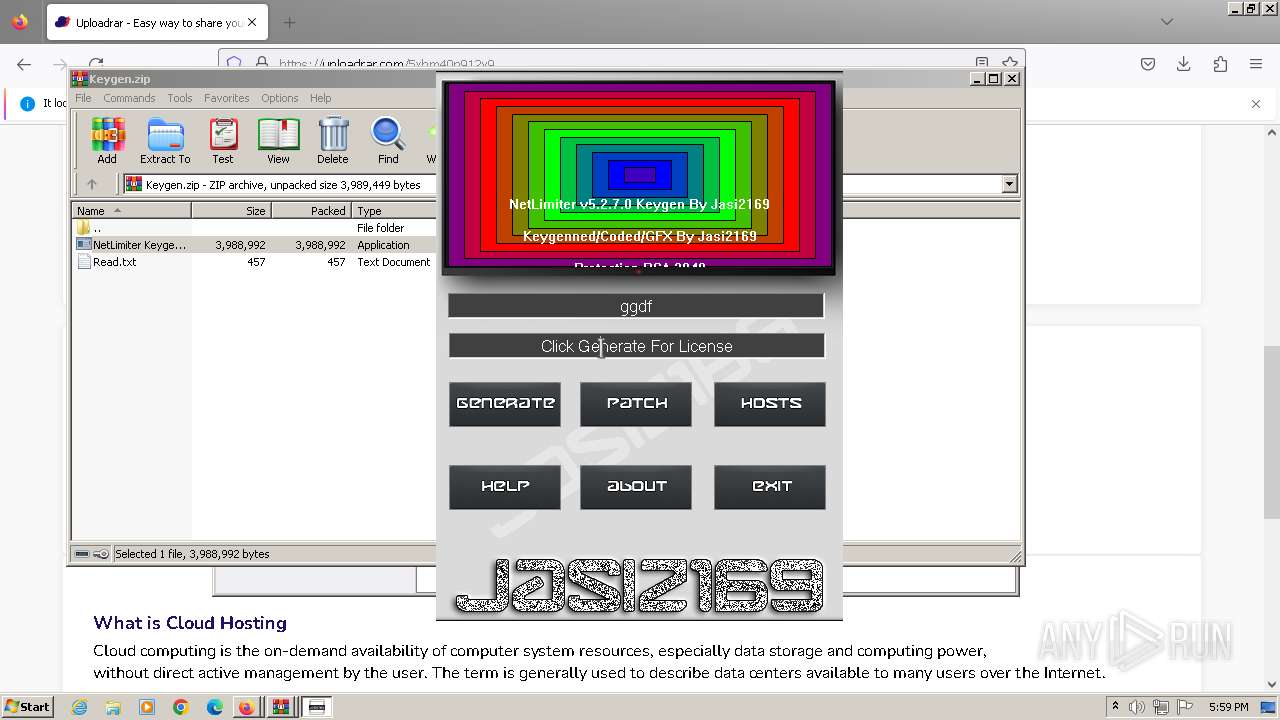Click the Add icon in WinRAR toolbar
This screenshot has height=720, width=1280.
[107, 141]
